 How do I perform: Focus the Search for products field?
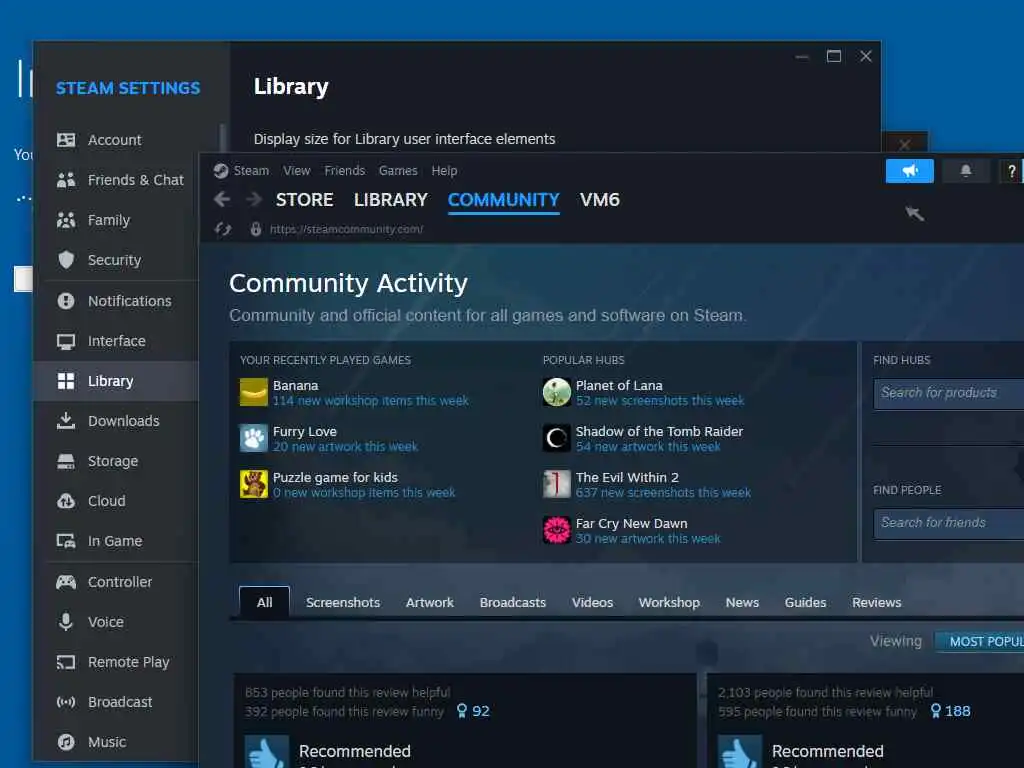[949, 393]
